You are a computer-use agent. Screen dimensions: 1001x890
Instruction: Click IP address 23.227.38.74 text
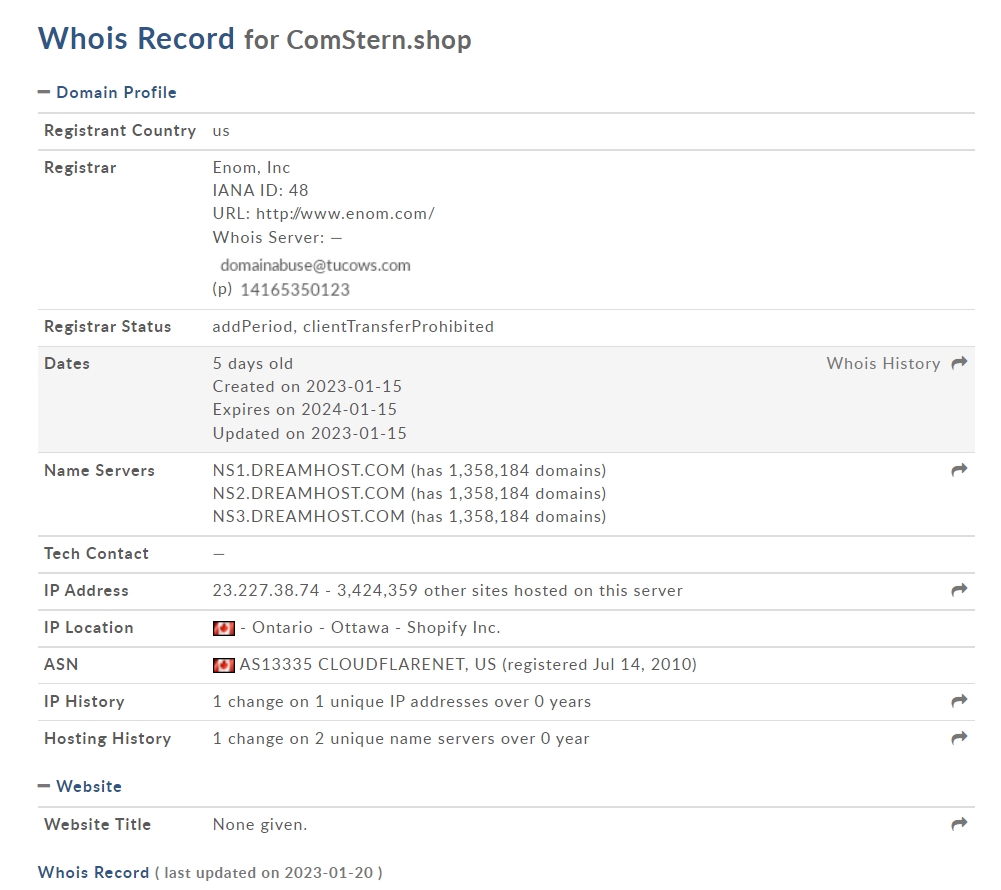click(x=266, y=591)
